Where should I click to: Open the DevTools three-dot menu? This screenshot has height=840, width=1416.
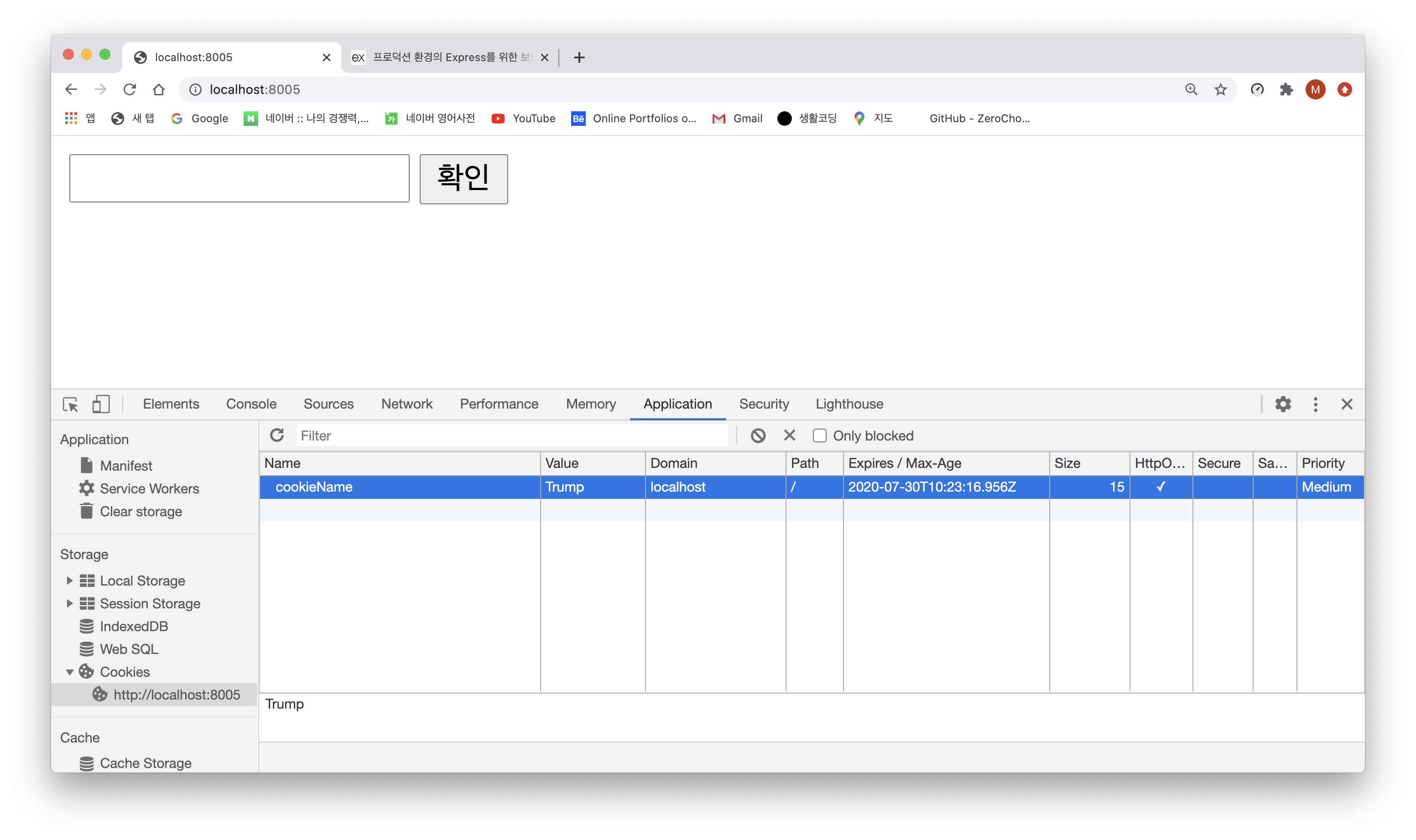(x=1315, y=404)
